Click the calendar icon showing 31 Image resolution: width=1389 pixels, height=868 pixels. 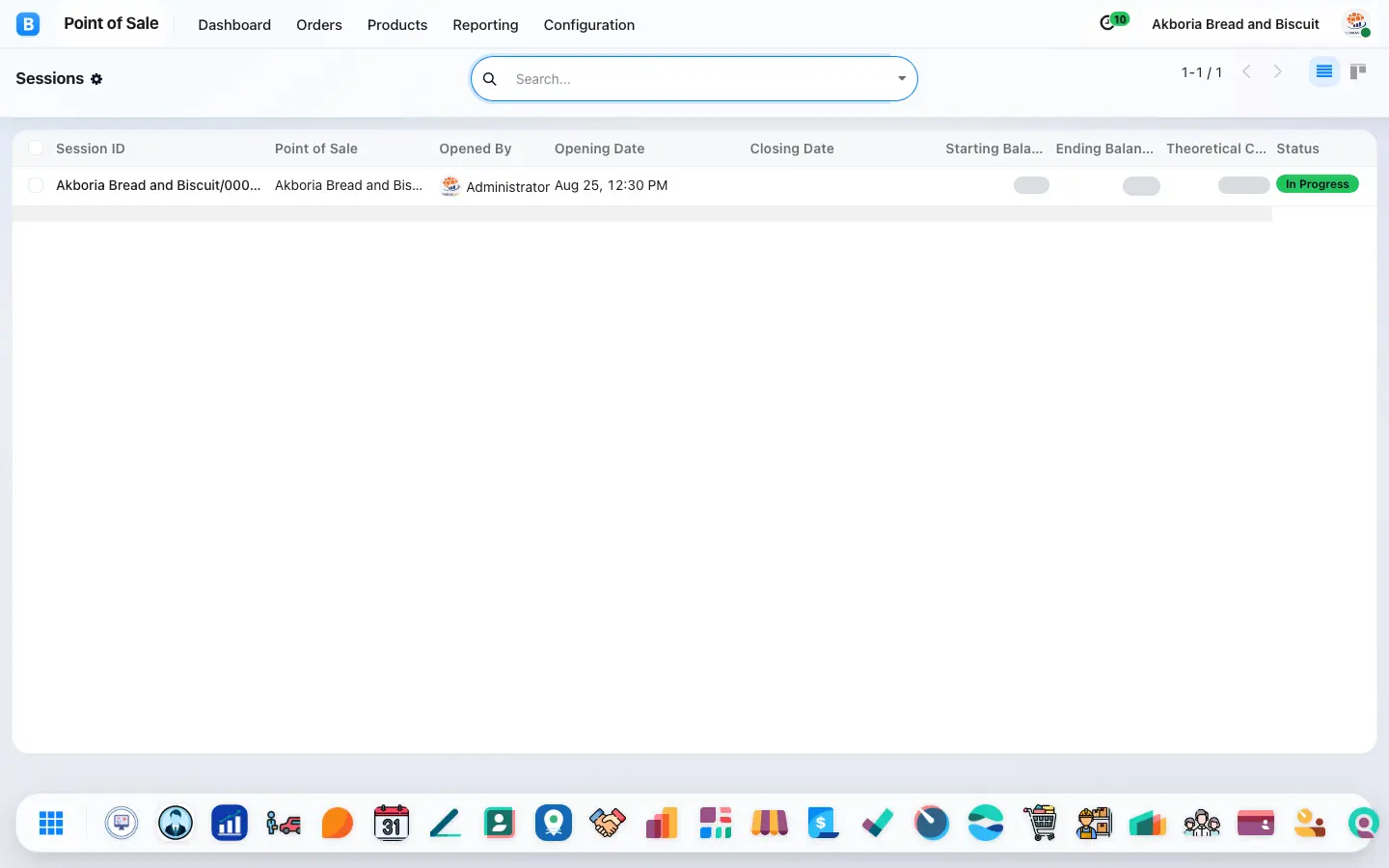click(x=392, y=823)
